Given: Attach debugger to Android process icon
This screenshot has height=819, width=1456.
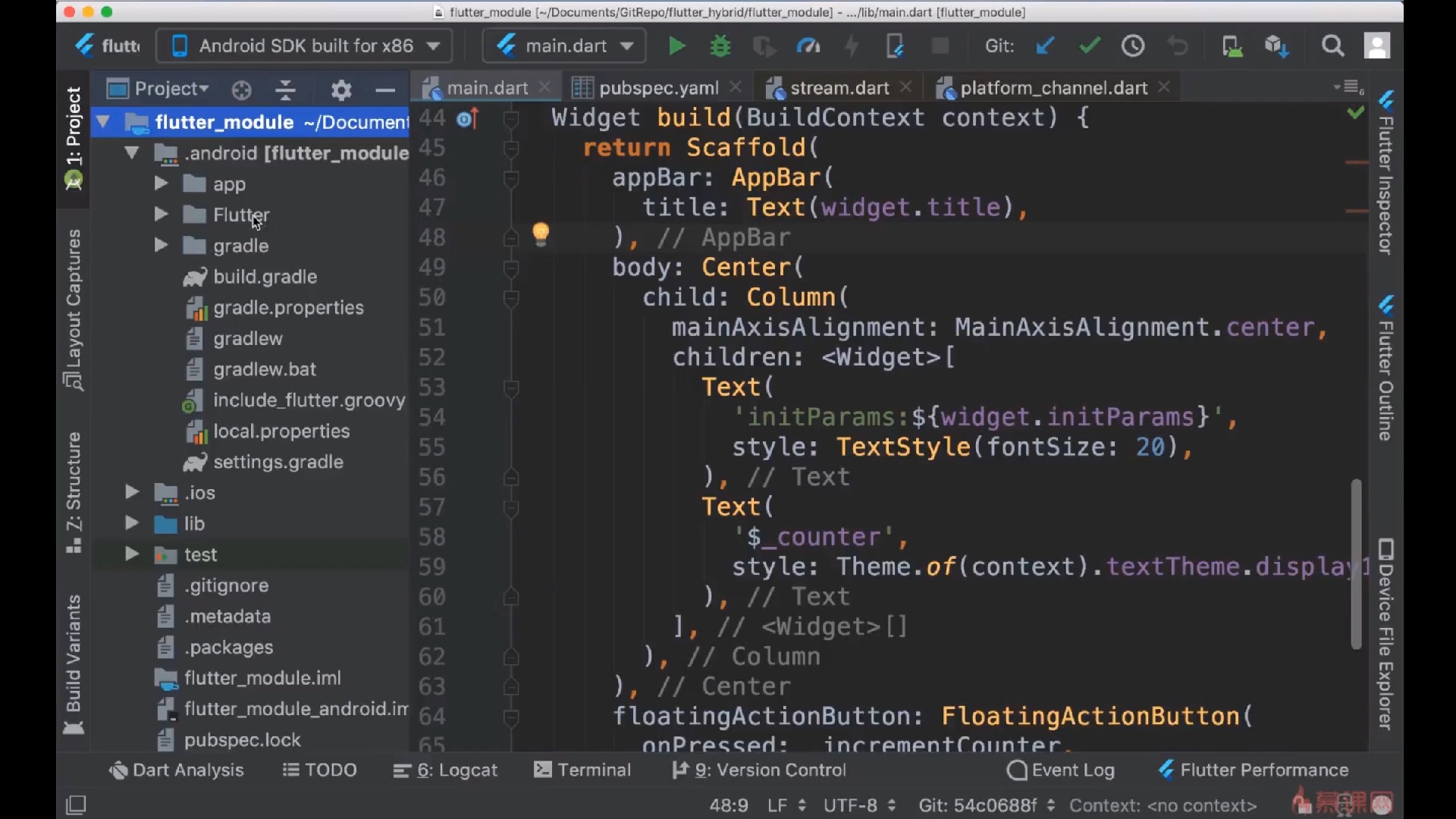Looking at the screenshot, I should 896,46.
